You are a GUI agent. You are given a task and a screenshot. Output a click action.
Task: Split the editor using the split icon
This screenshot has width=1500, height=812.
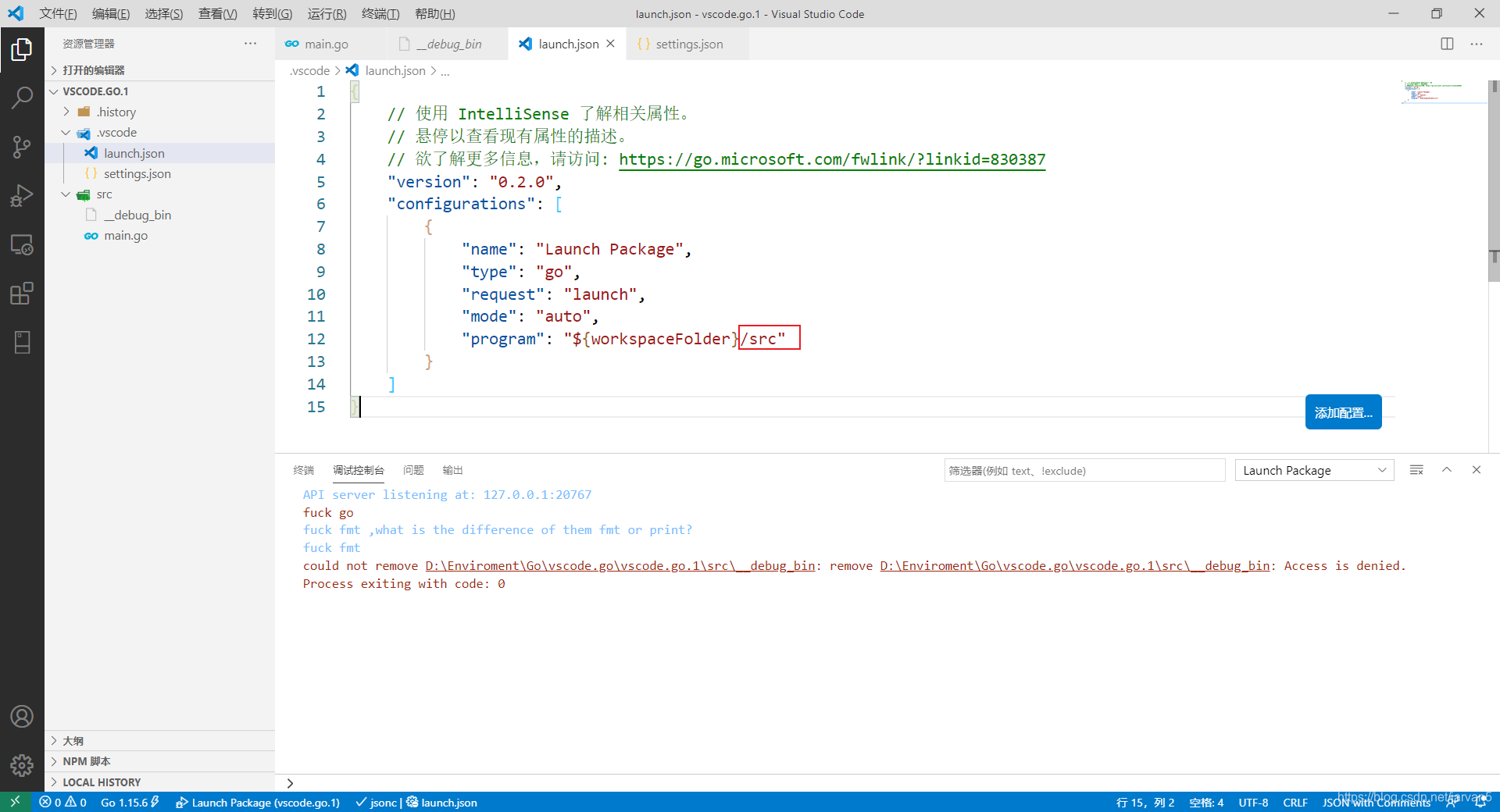[1448, 44]
